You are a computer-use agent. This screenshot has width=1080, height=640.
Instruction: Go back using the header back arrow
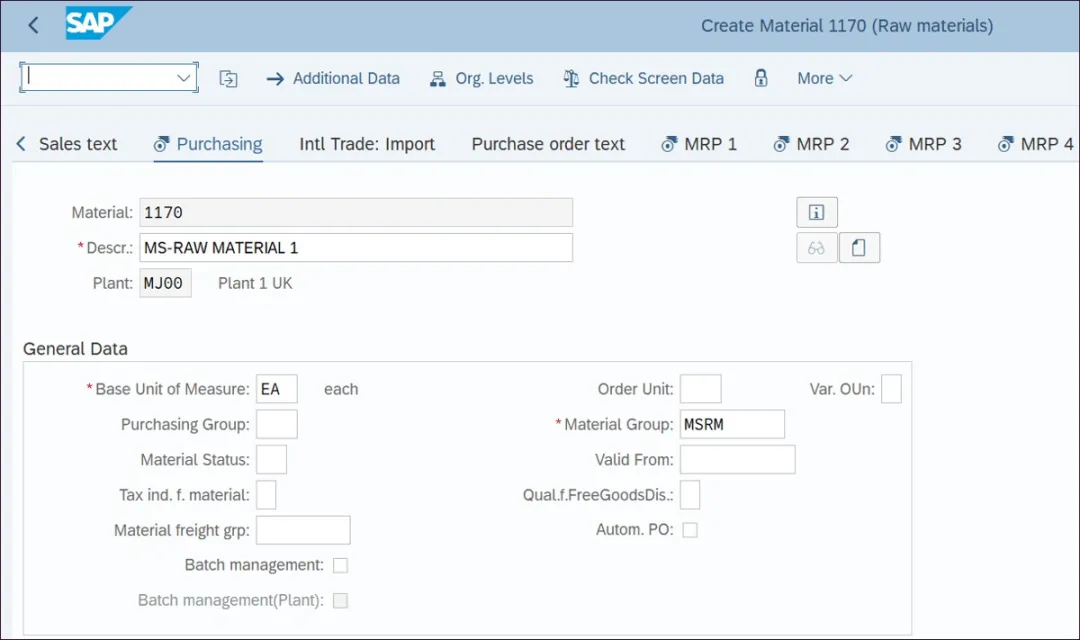coord(33,26)
